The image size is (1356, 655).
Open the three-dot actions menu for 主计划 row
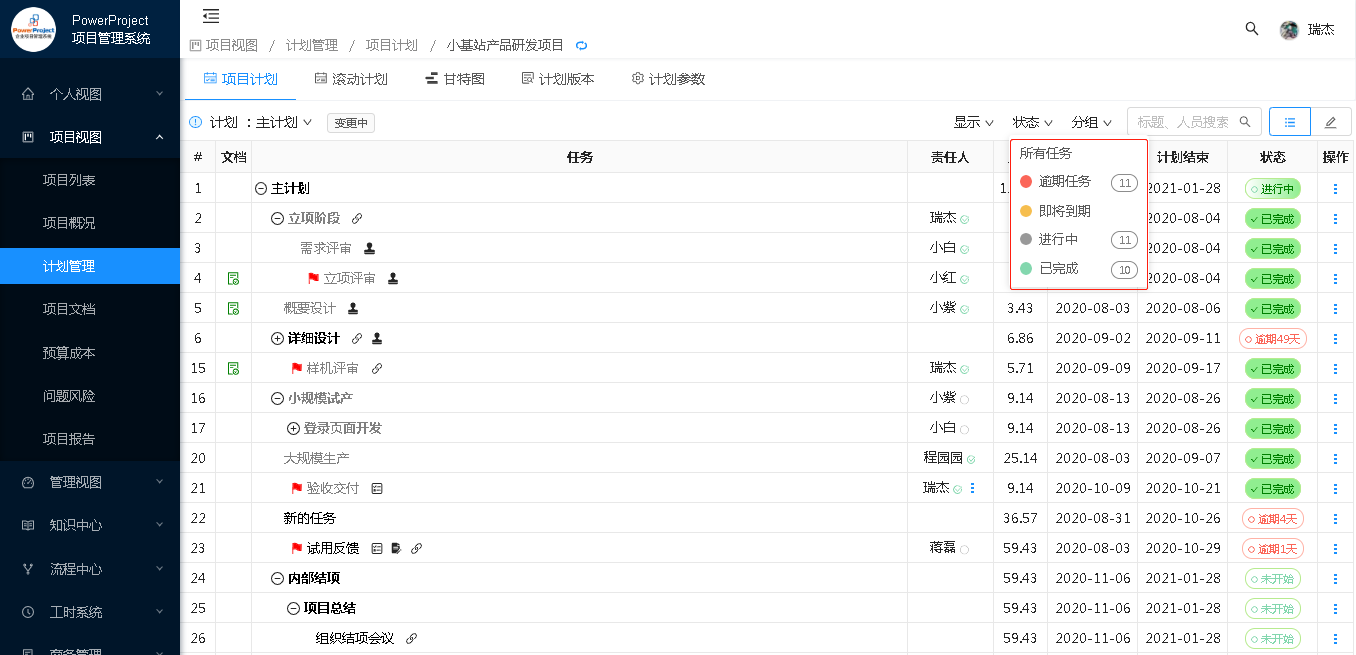[1335, 188]
